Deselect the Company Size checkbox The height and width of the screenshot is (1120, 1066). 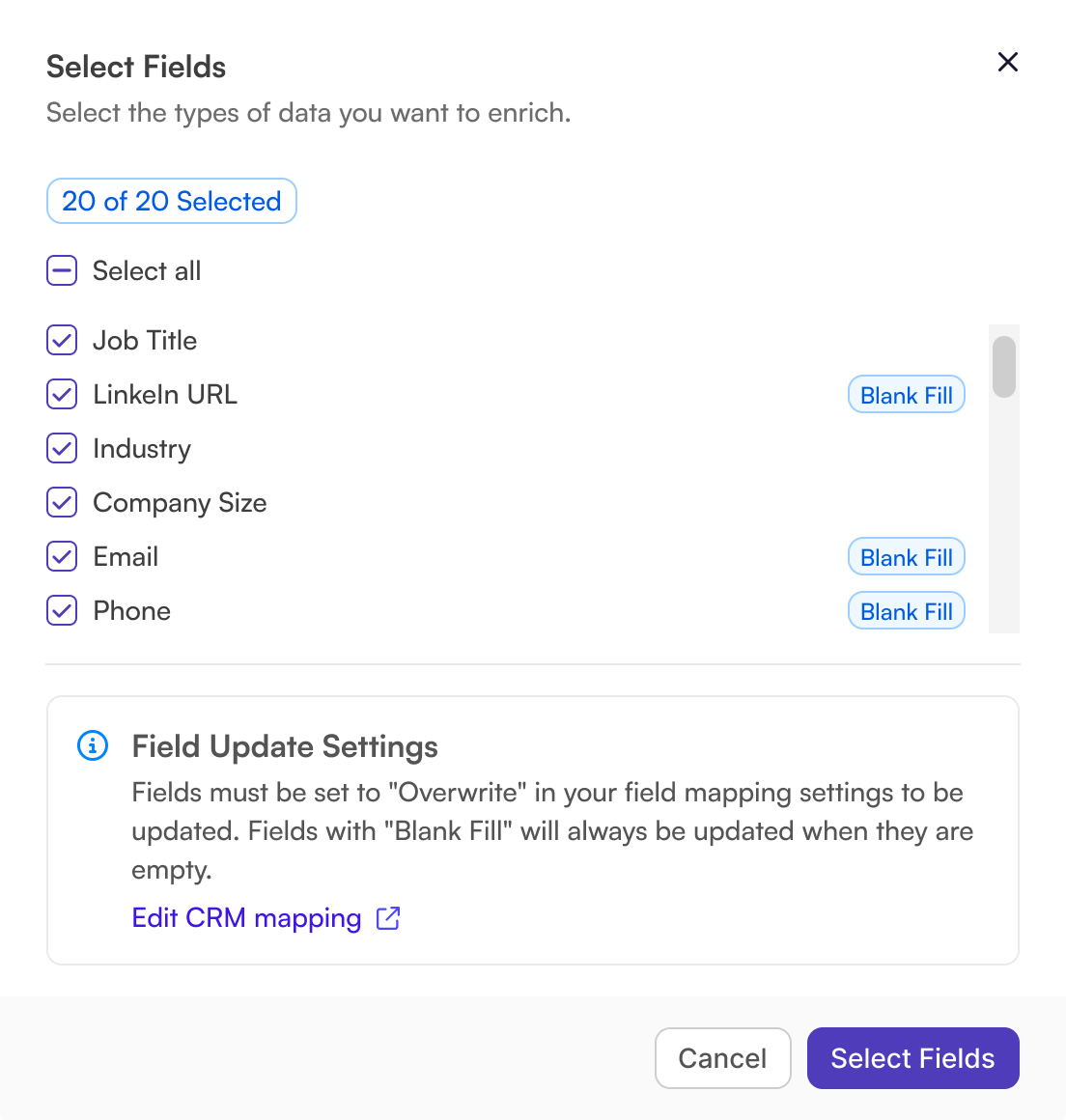62,502
